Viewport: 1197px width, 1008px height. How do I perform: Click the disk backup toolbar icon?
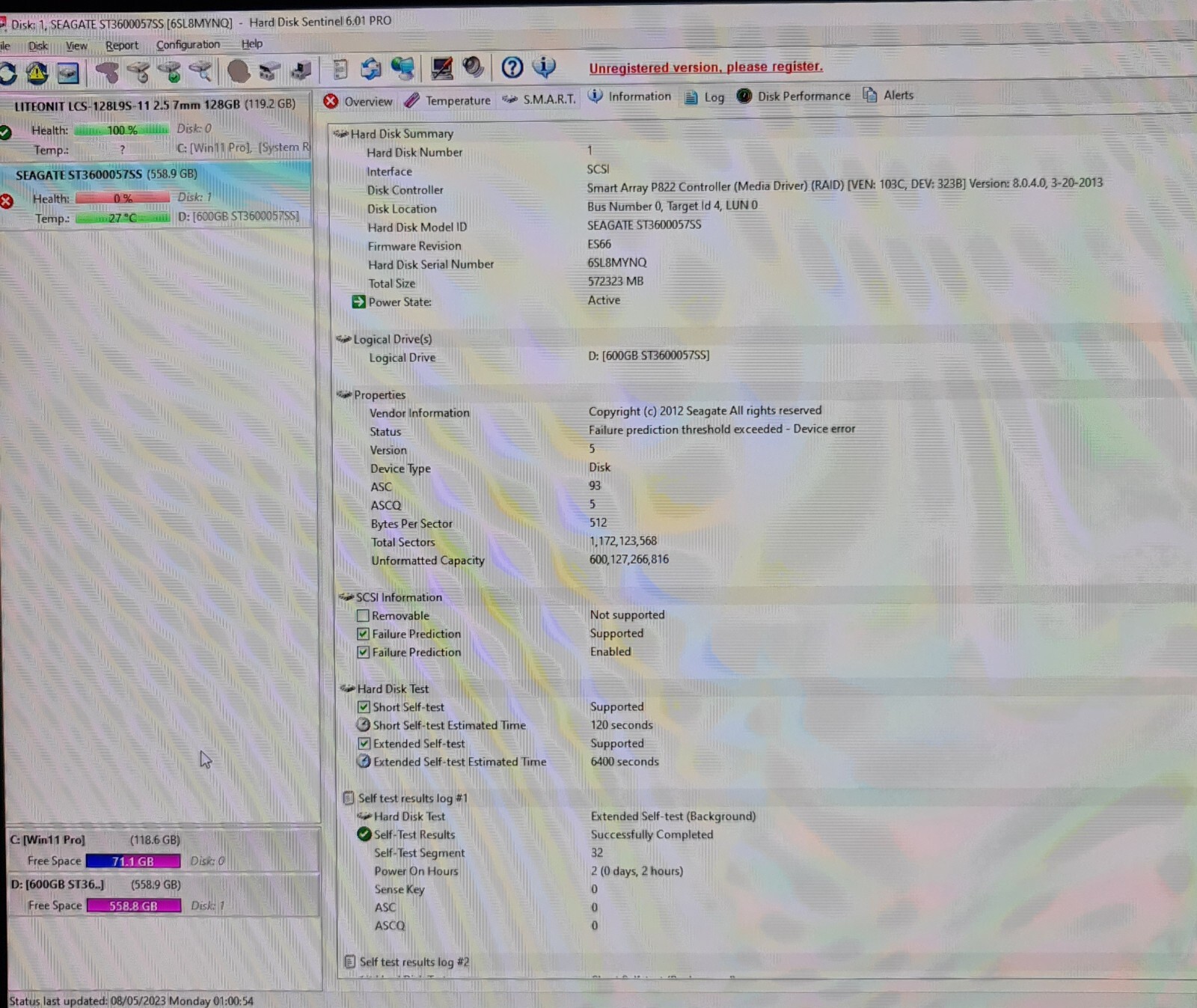click(x=301, y=70)
